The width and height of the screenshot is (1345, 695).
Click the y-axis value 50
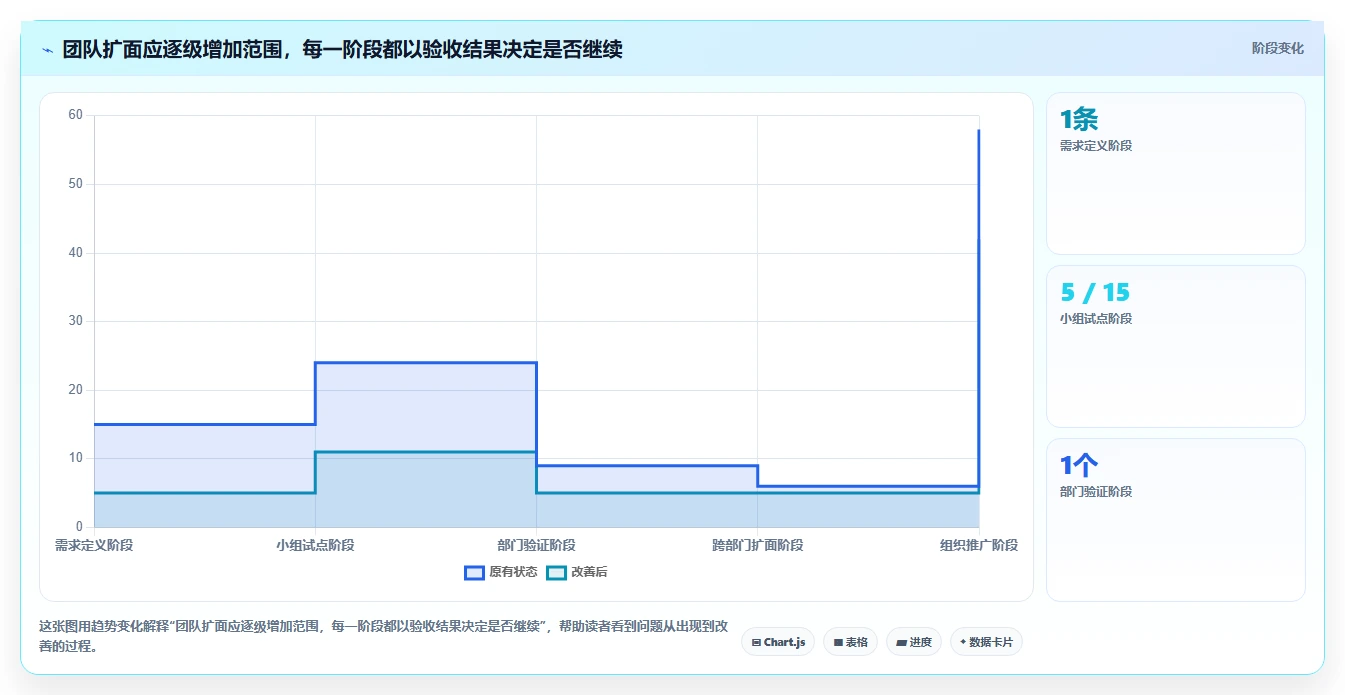pyautogui.click(x=75, y=184)
